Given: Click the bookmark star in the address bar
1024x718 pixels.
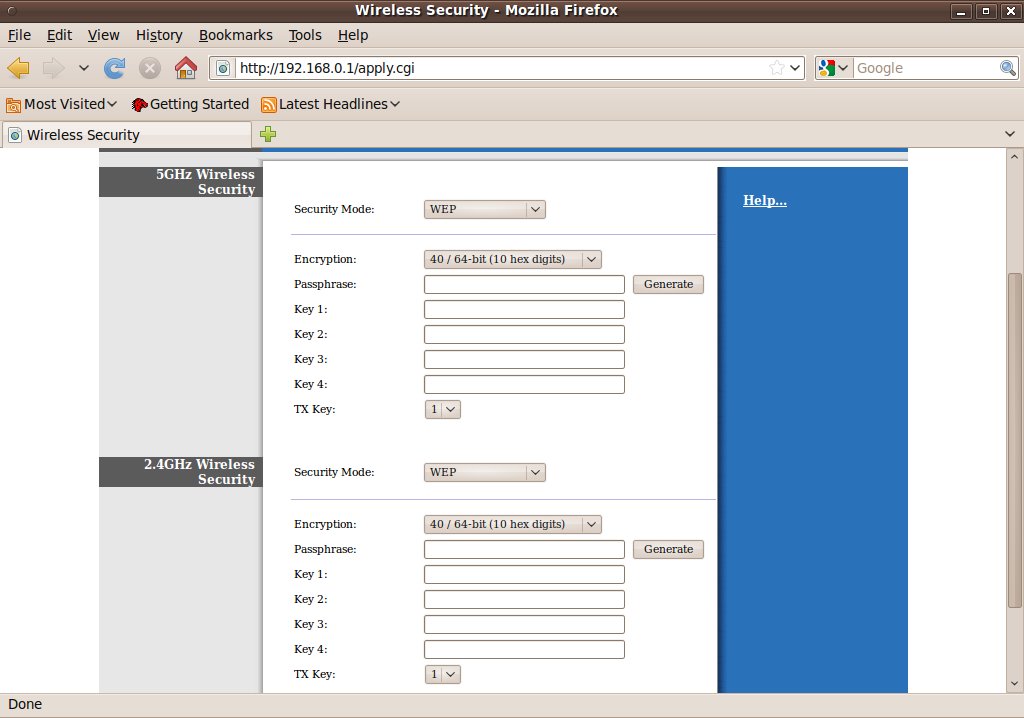Looking at the screenshot, I should 777,68.
